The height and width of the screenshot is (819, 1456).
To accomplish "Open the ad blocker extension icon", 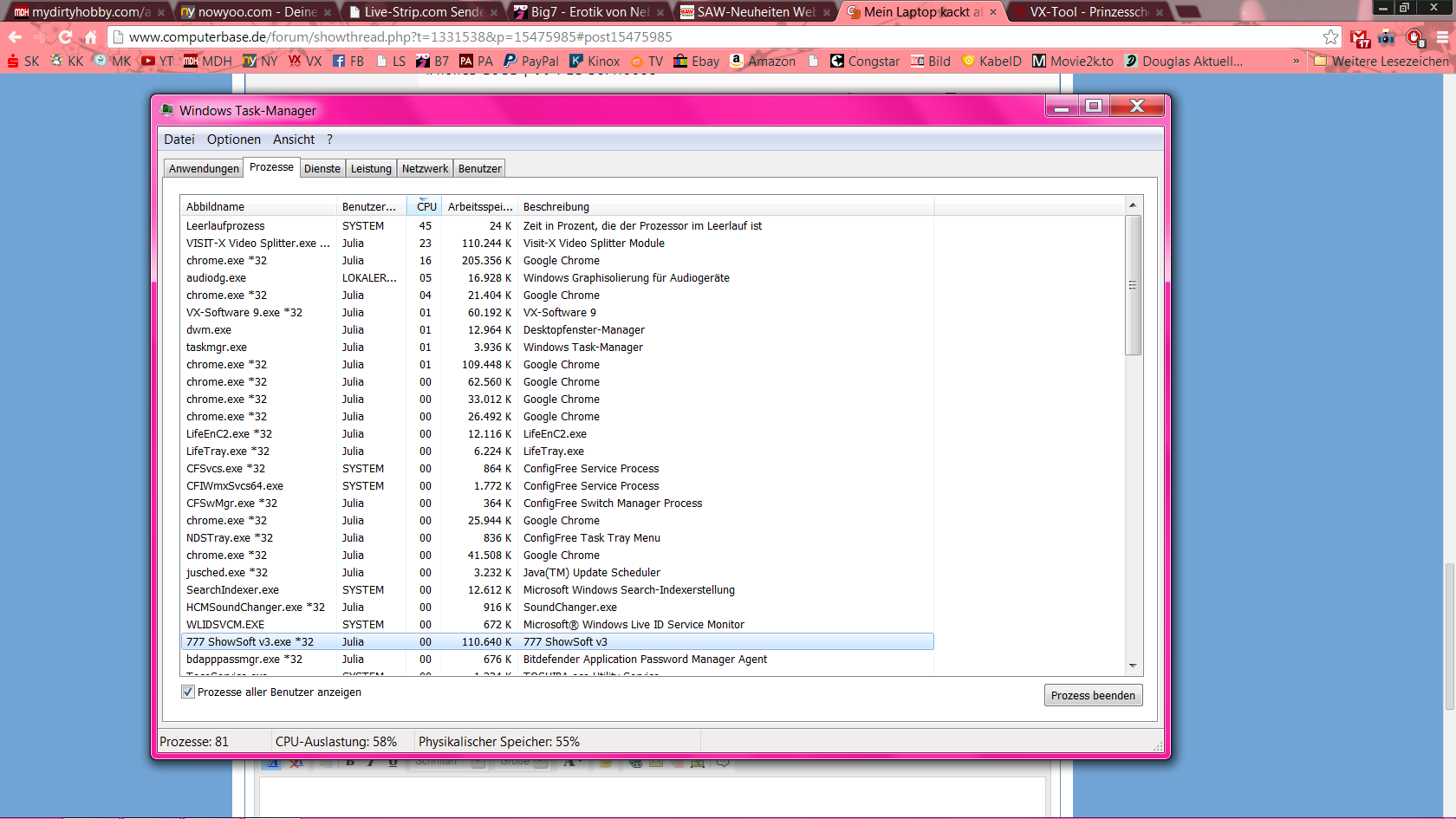I will tap(1415, 37).
